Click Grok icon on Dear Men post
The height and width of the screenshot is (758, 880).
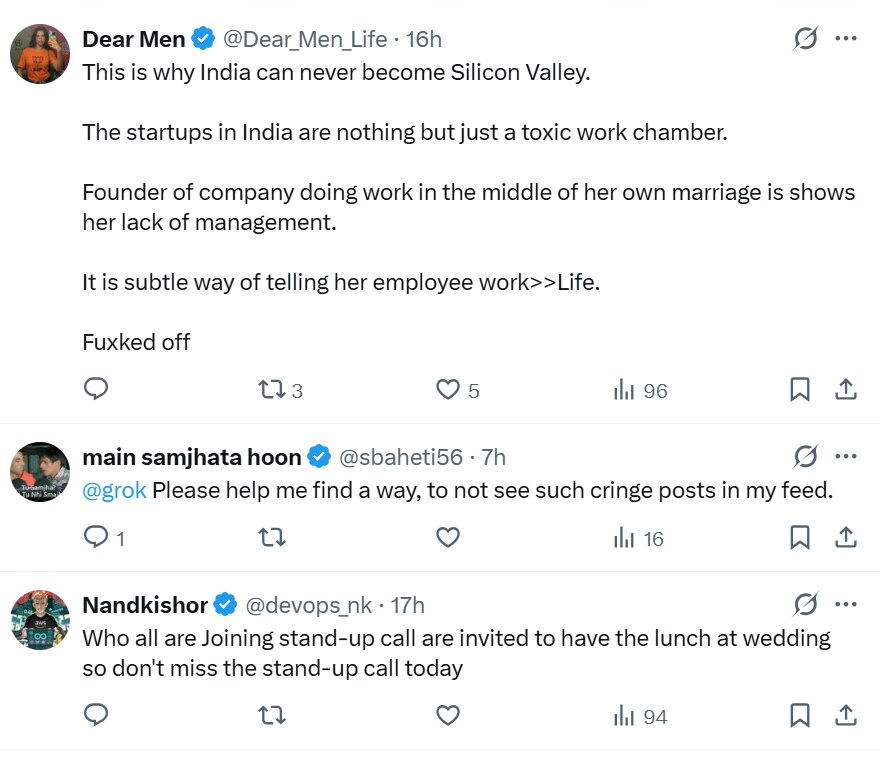coord(805,39)
